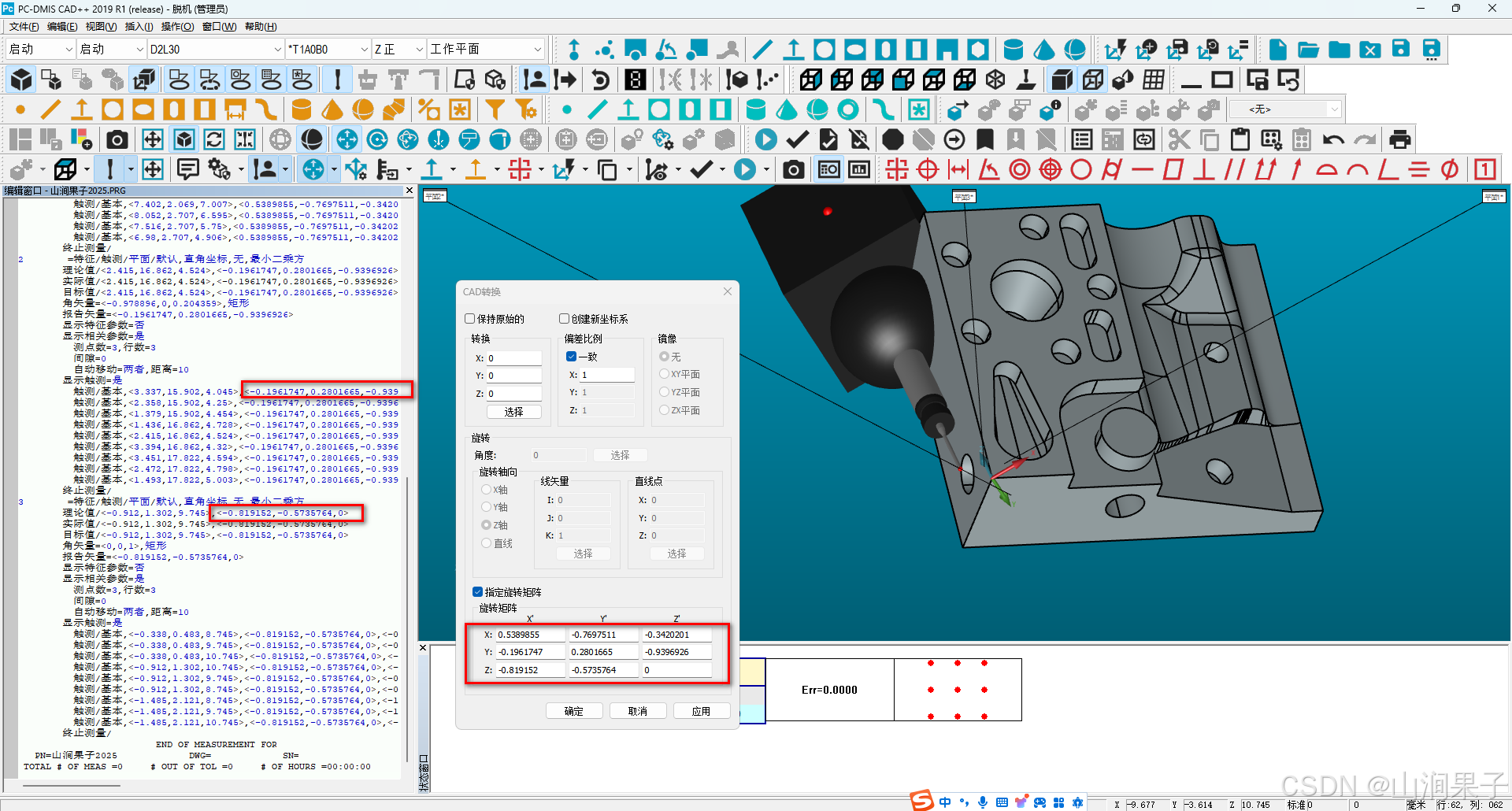Click the black bookmark icon
Image resolution: width=1512 pixels, height=811 pixels.
tap(984, 140)
